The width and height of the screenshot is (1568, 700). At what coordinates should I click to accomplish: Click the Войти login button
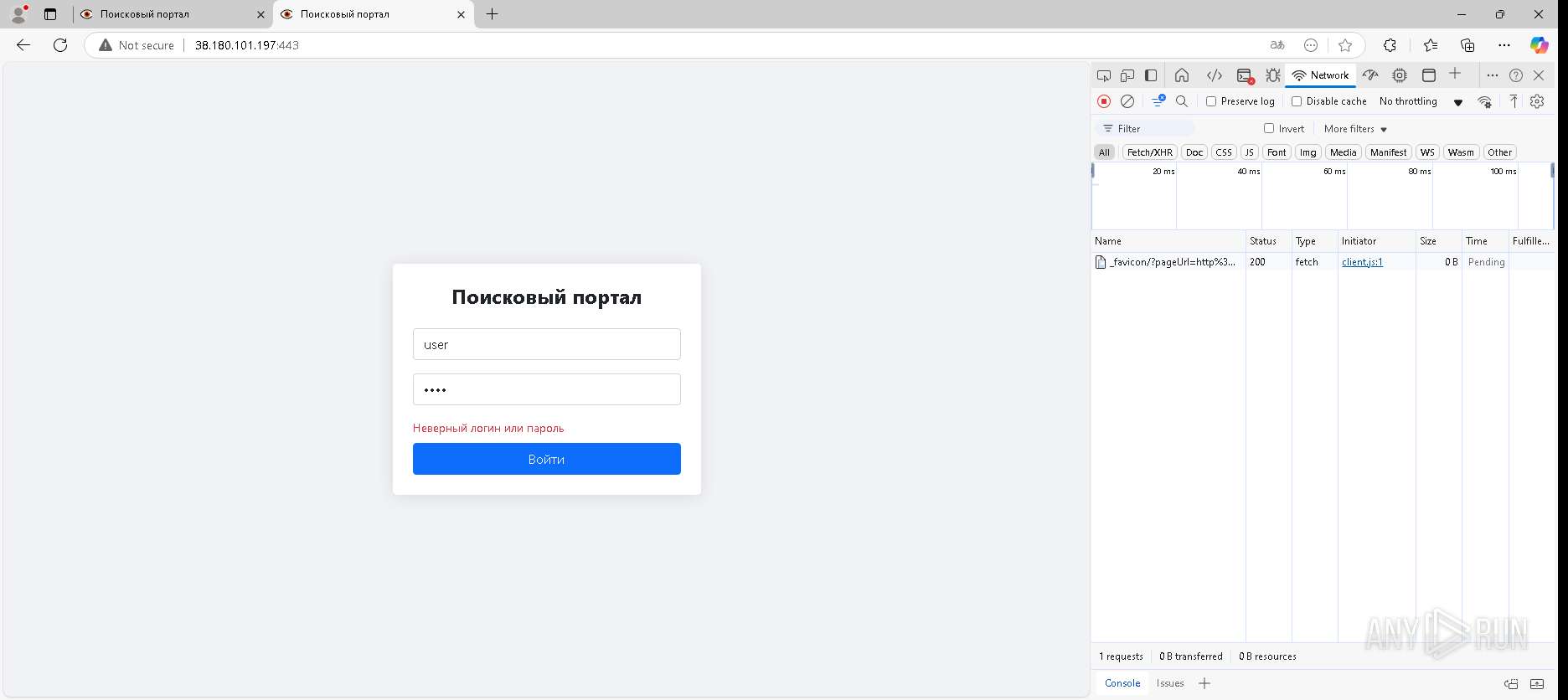point(546,459)
